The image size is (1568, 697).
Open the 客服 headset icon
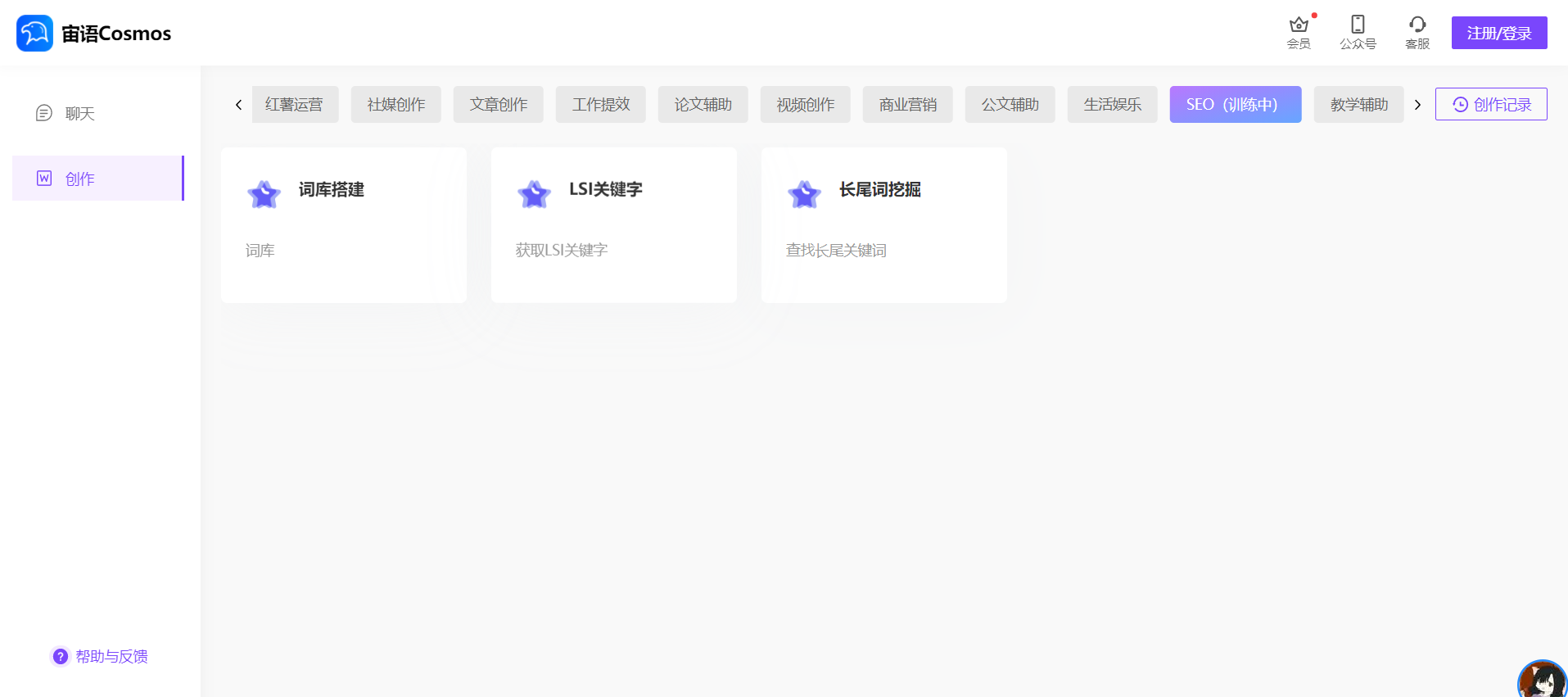pos(1417,25)
